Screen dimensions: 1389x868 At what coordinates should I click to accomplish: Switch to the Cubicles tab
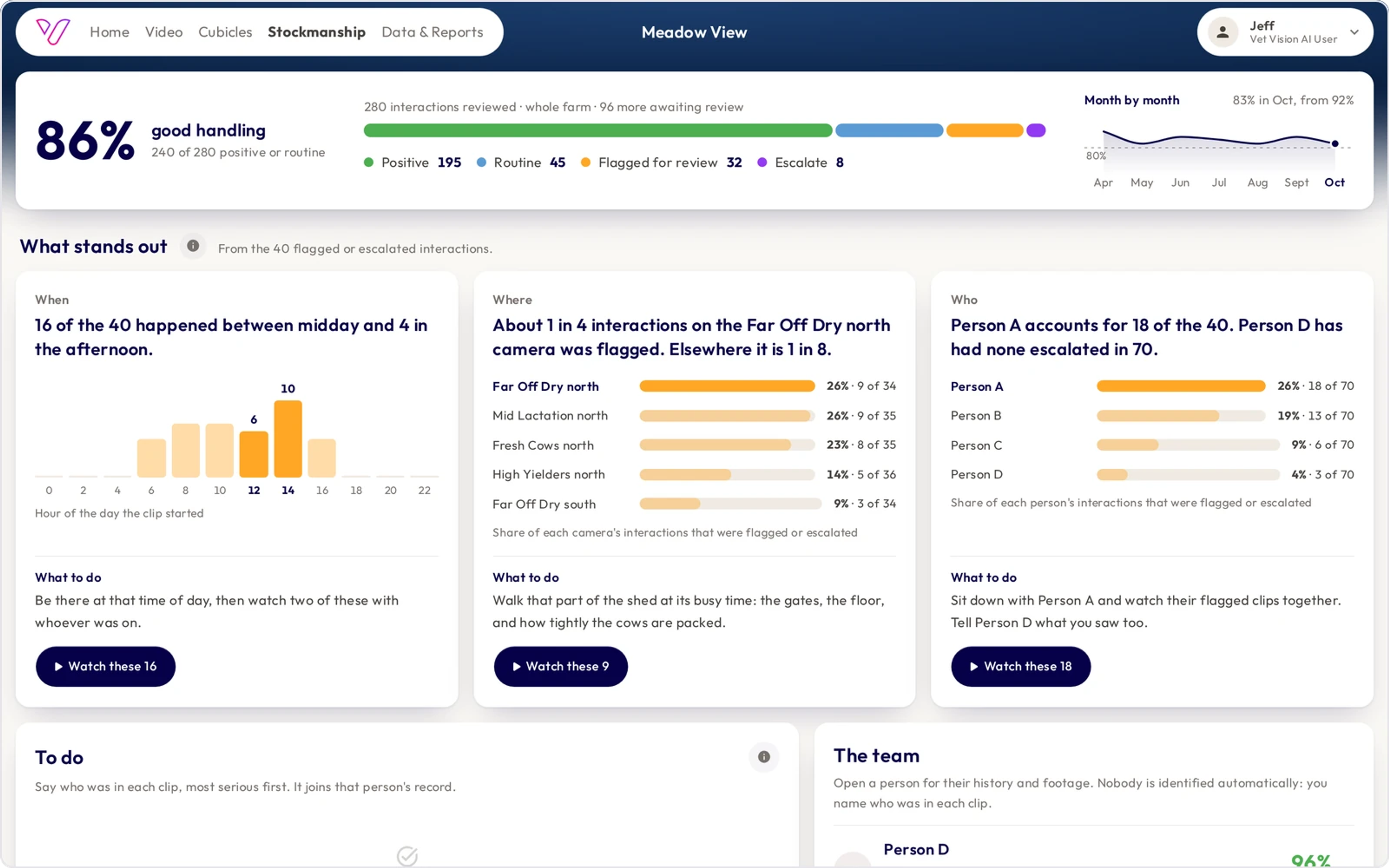(225, 32)
